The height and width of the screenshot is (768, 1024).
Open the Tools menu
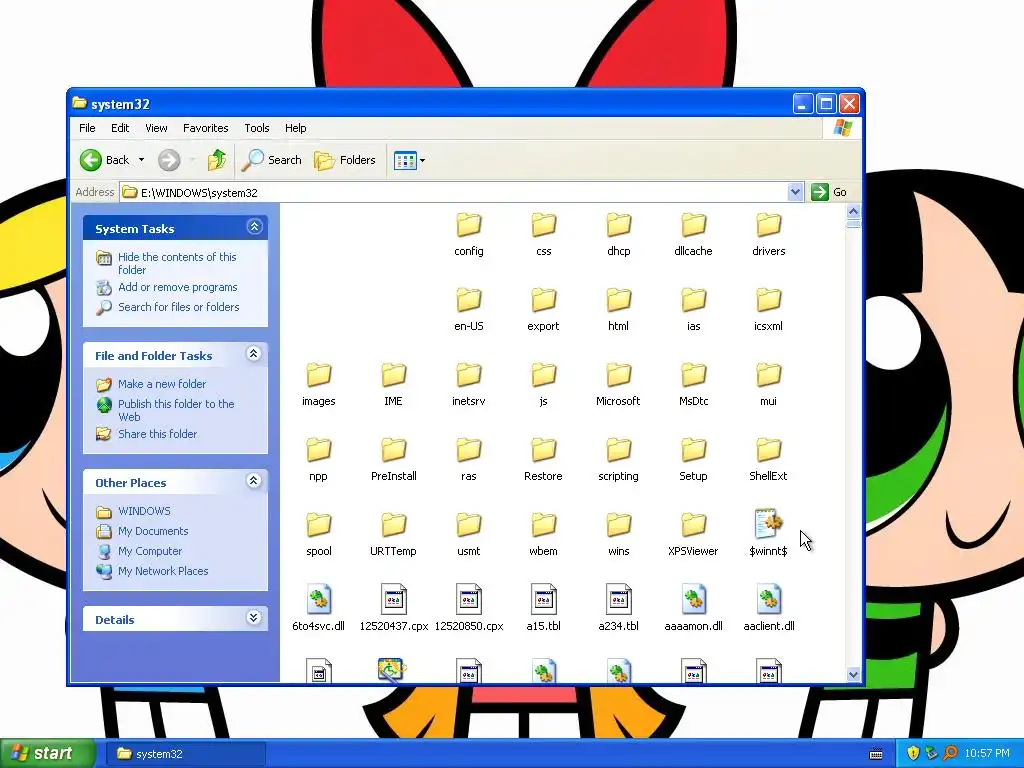click(257, 128)
